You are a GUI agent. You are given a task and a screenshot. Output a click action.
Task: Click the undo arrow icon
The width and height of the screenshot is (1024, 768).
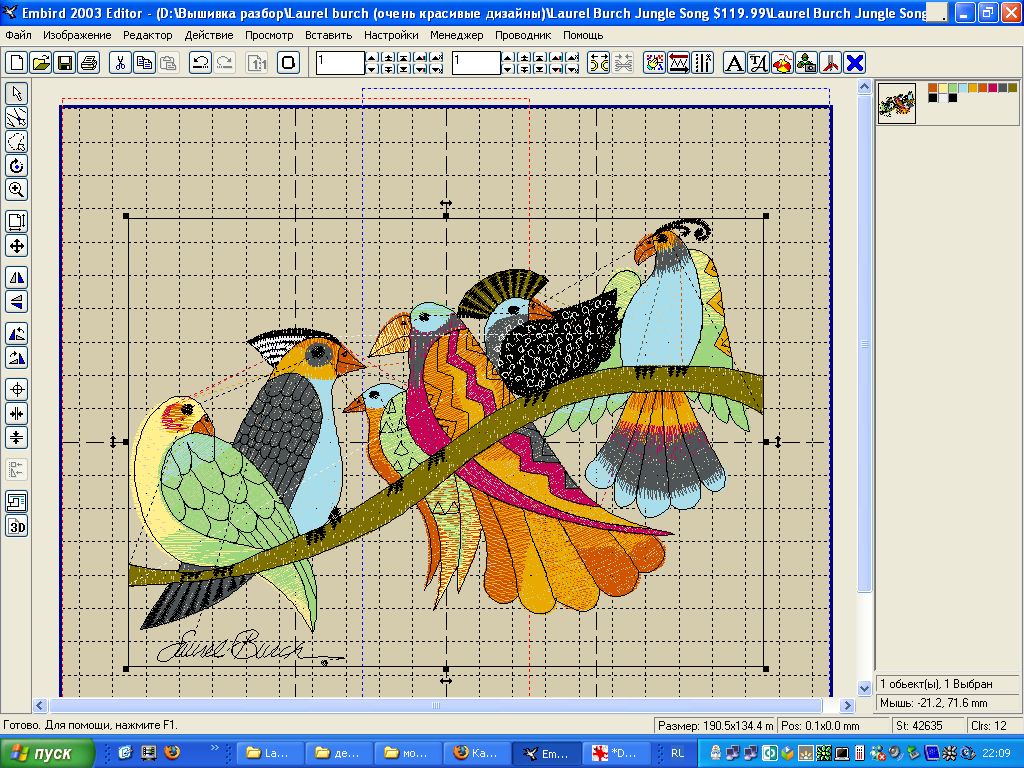click(x=200, y=63)
